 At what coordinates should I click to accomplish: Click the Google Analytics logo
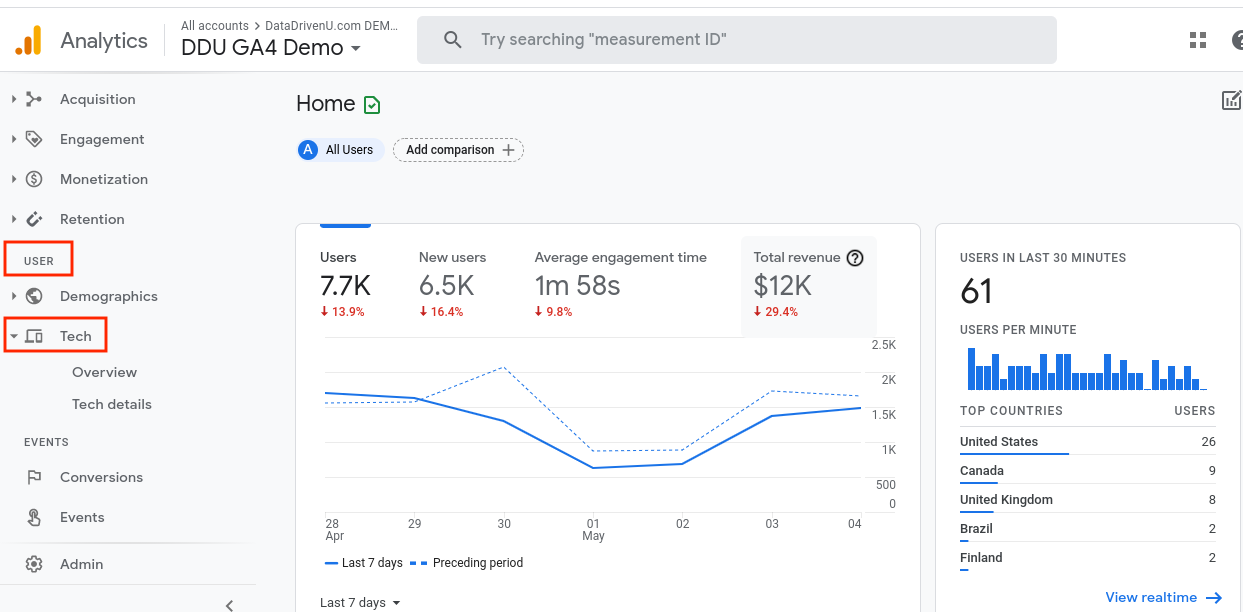point(29,40)
